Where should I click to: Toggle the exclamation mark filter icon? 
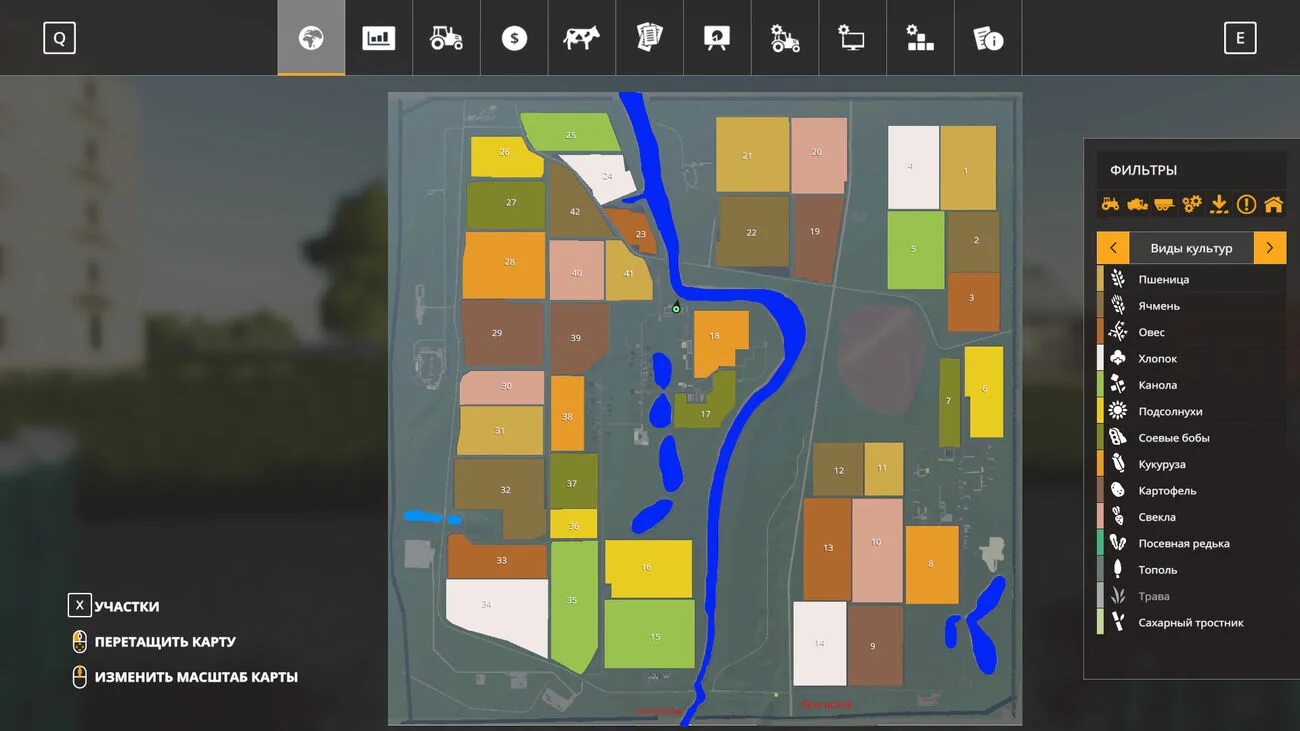[x=1246, y=204]
